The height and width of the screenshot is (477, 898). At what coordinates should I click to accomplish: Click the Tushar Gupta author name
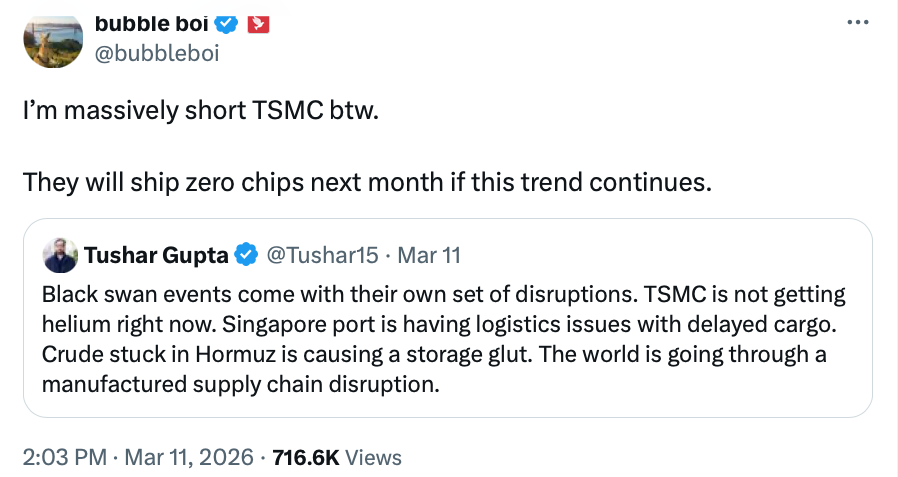[x=157, y=255]
